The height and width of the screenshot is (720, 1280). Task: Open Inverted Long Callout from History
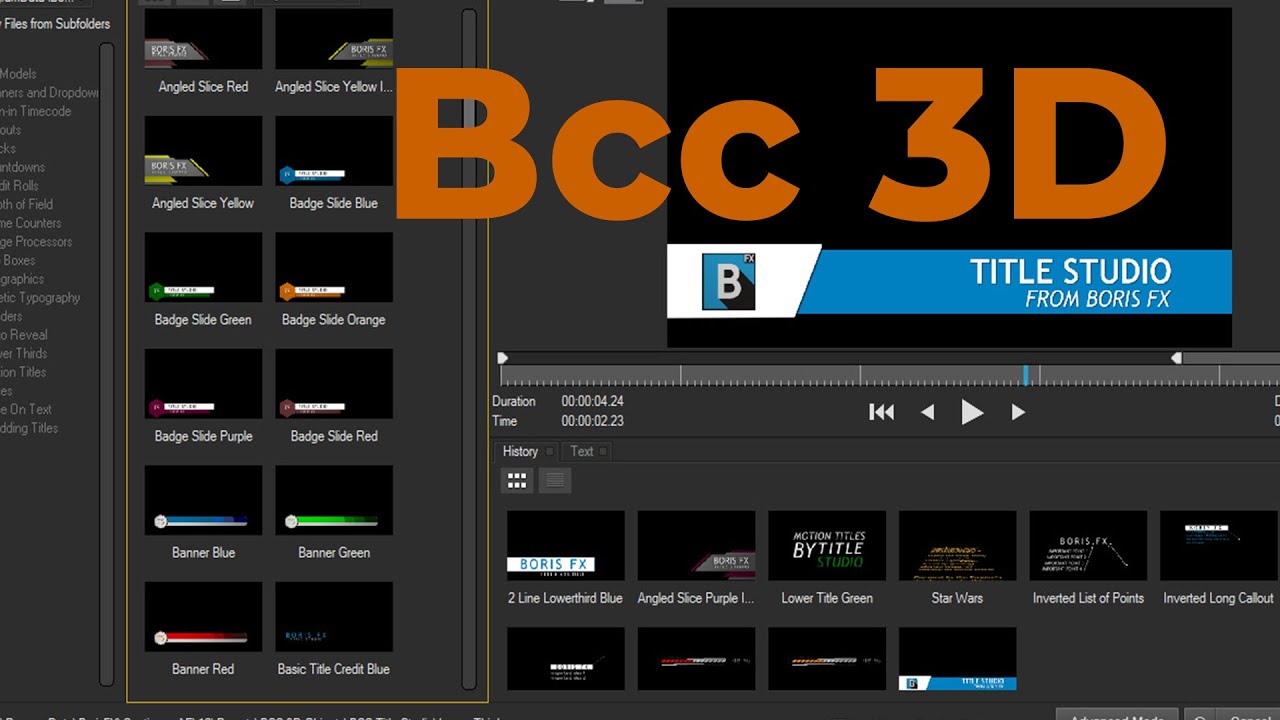tap(1219, 559)
